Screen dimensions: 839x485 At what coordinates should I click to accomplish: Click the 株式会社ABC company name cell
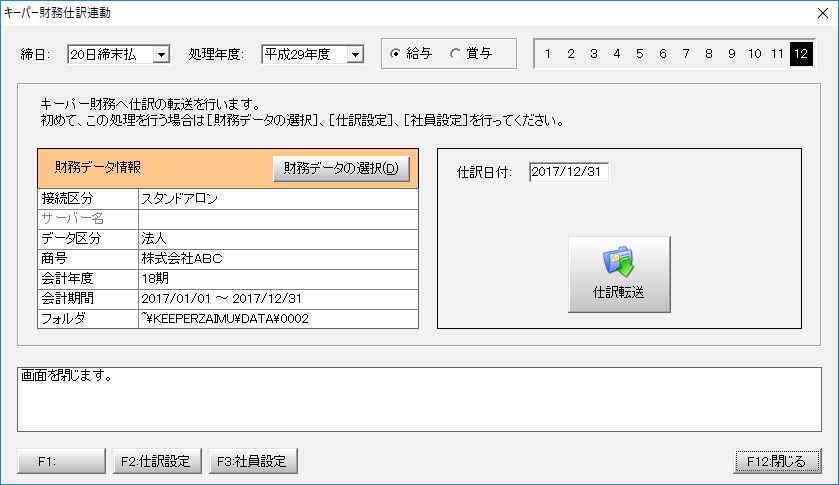tap(278, 259)
